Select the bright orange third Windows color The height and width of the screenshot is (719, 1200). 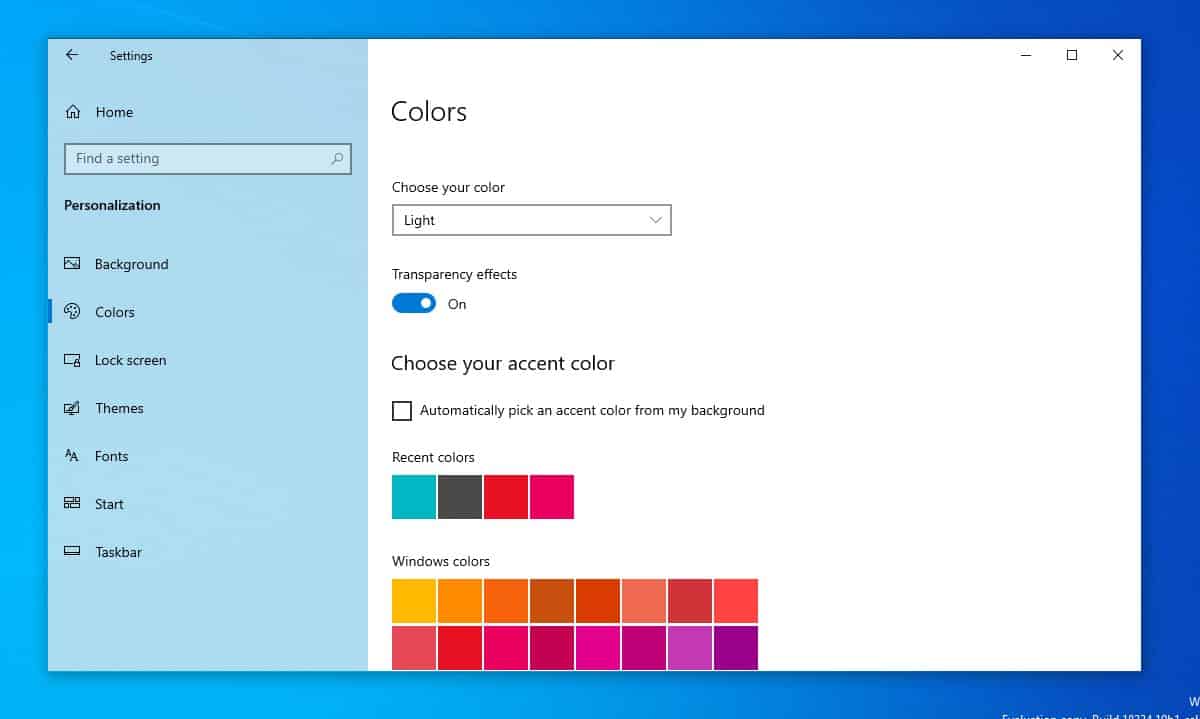(506, 601)
